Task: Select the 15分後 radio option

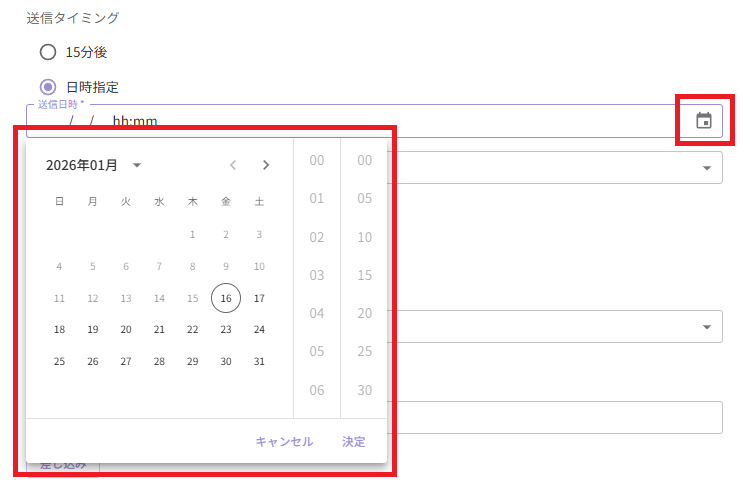Action: coord(48,52)
